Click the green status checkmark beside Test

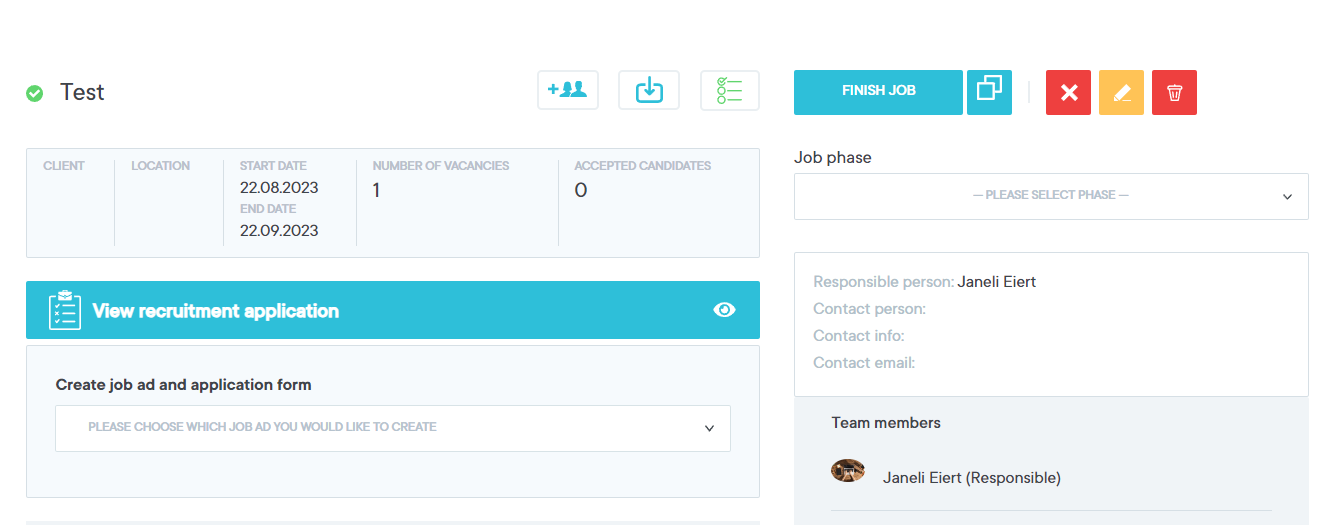35,93
